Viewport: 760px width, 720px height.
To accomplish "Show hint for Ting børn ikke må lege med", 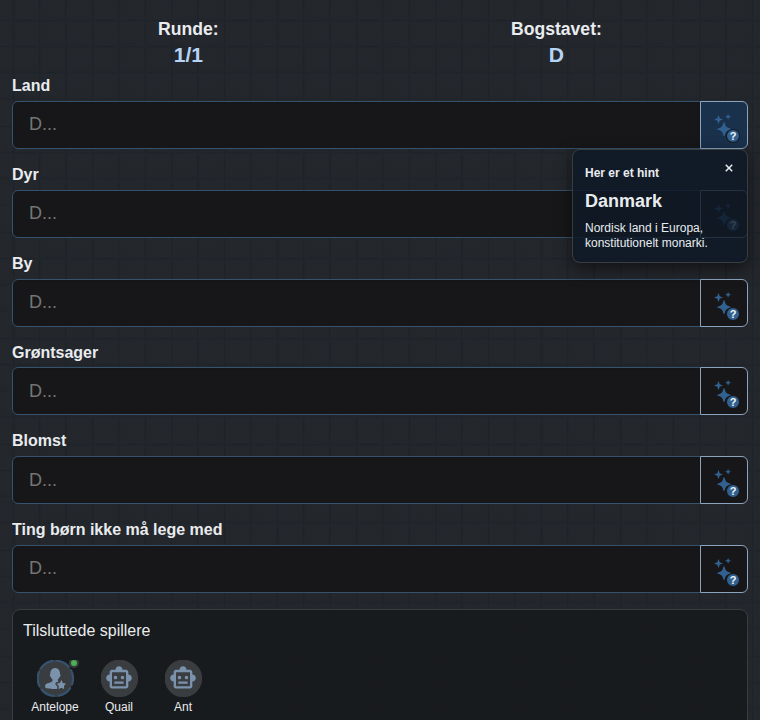I will (724, 569).
